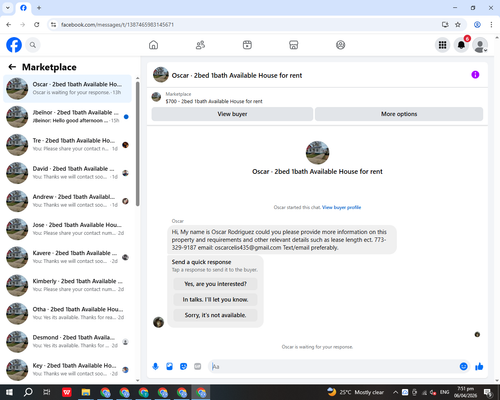This screenshot has height=400, width=500.
Task: Open Kavere conversation in chat list
Action: tap(67, 257)
